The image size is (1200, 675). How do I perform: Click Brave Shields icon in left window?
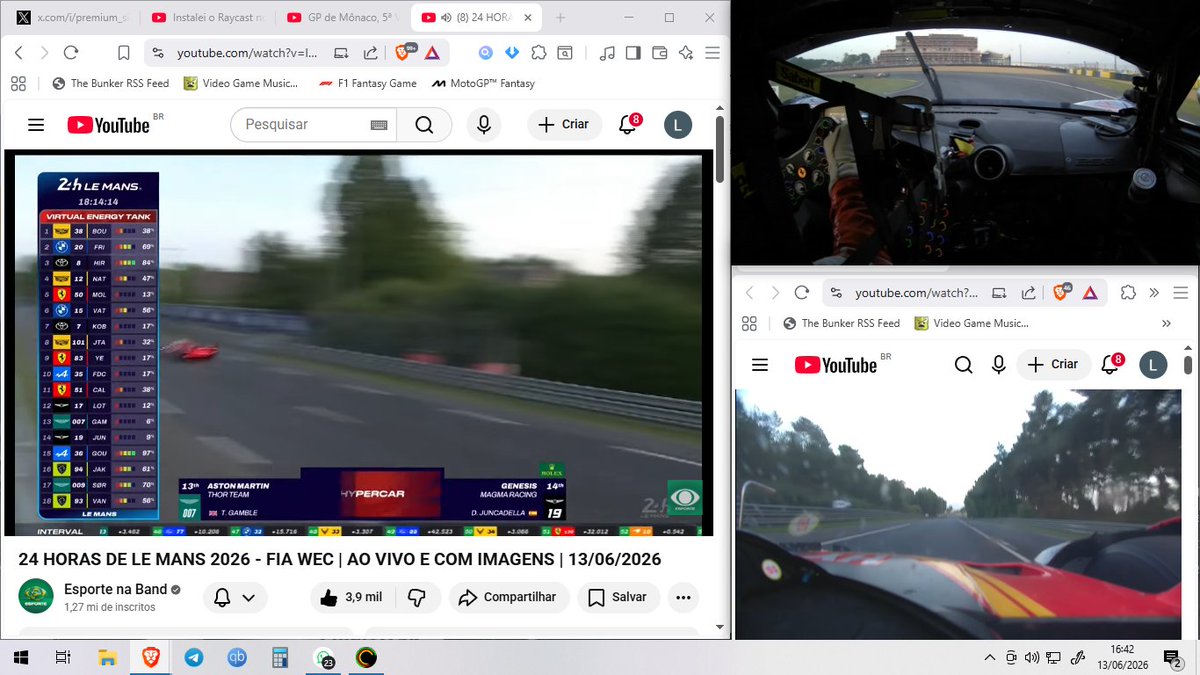pos(404,53)
